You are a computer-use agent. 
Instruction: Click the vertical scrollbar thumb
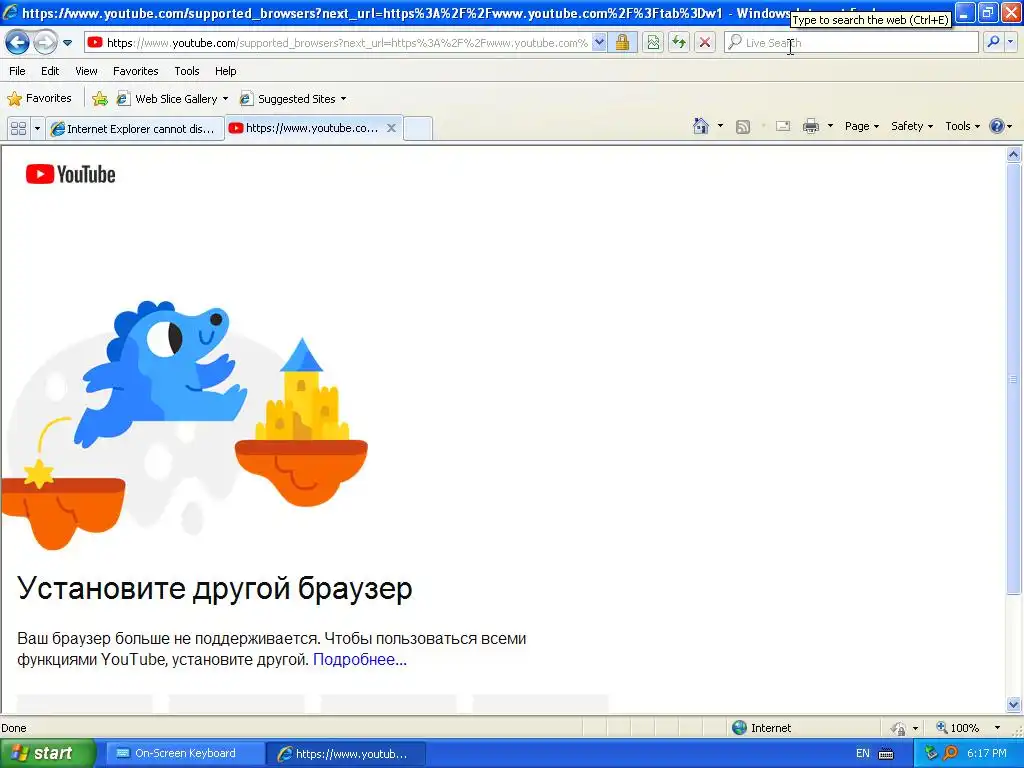1014,379
